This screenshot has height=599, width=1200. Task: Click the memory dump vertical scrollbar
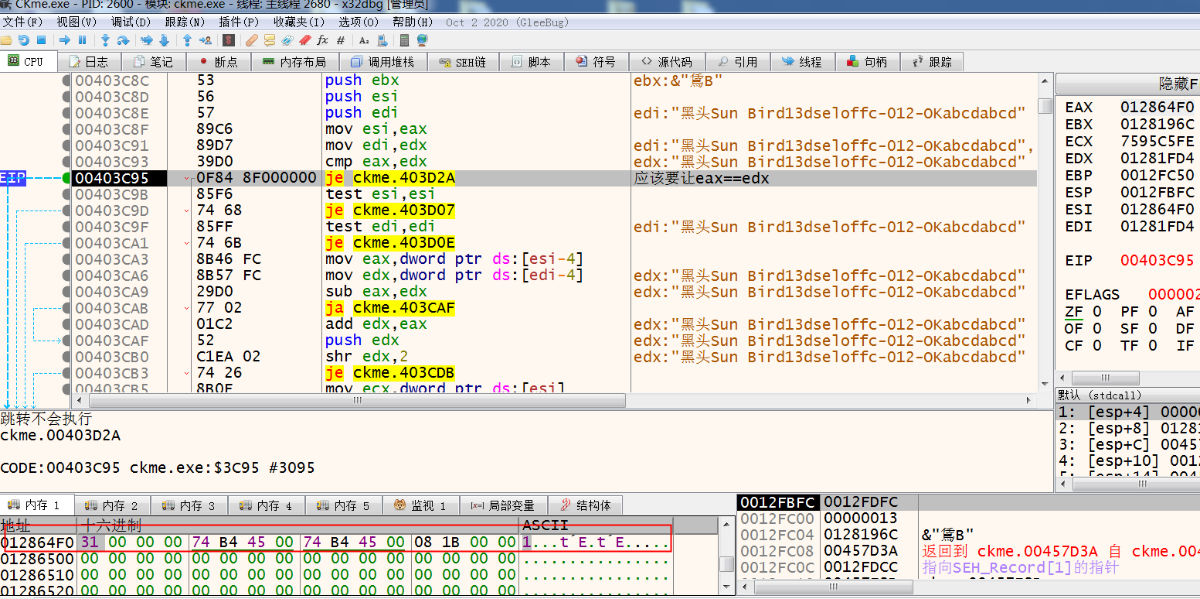[x=727, y=557]
